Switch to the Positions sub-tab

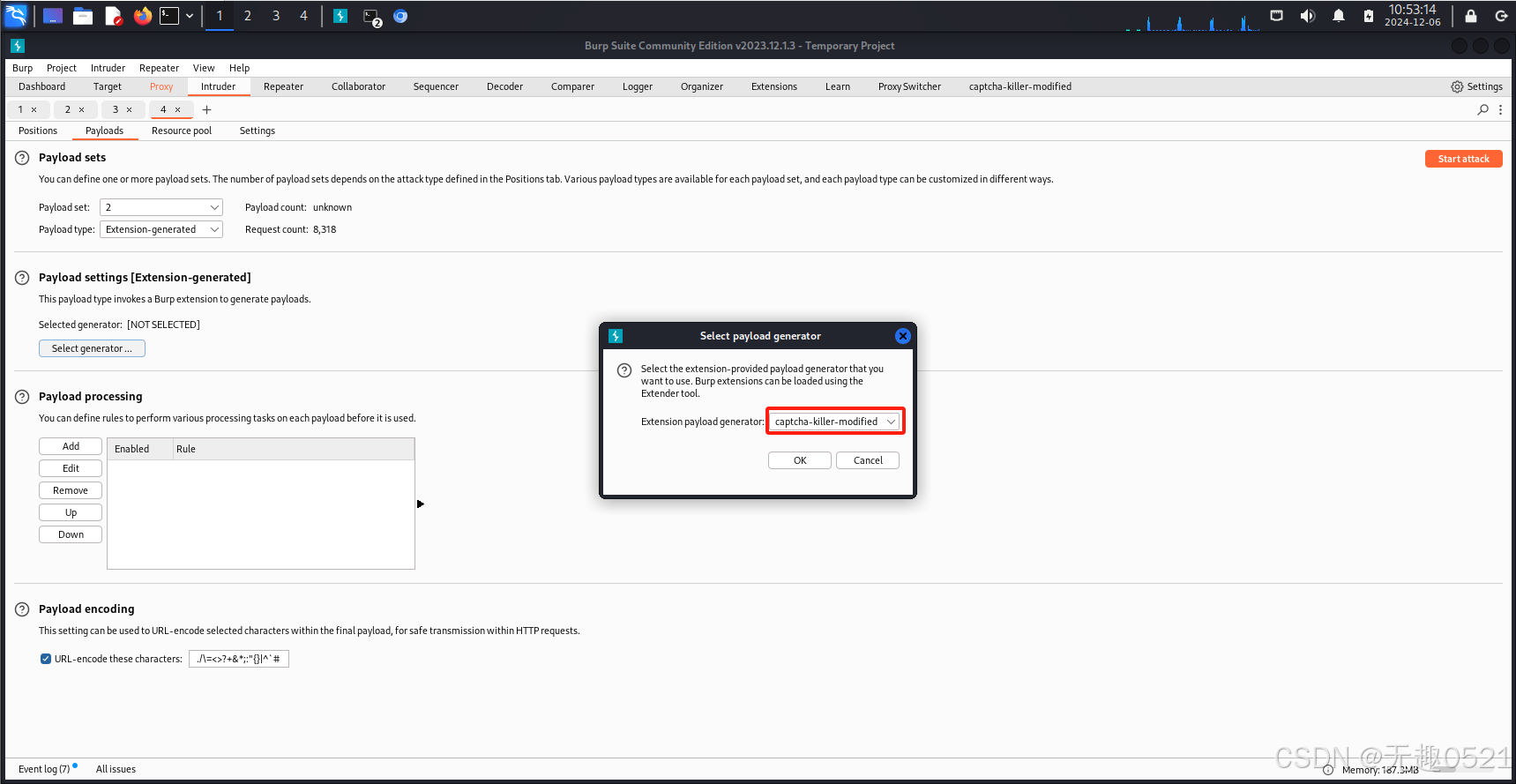click(x=38, y=131)
